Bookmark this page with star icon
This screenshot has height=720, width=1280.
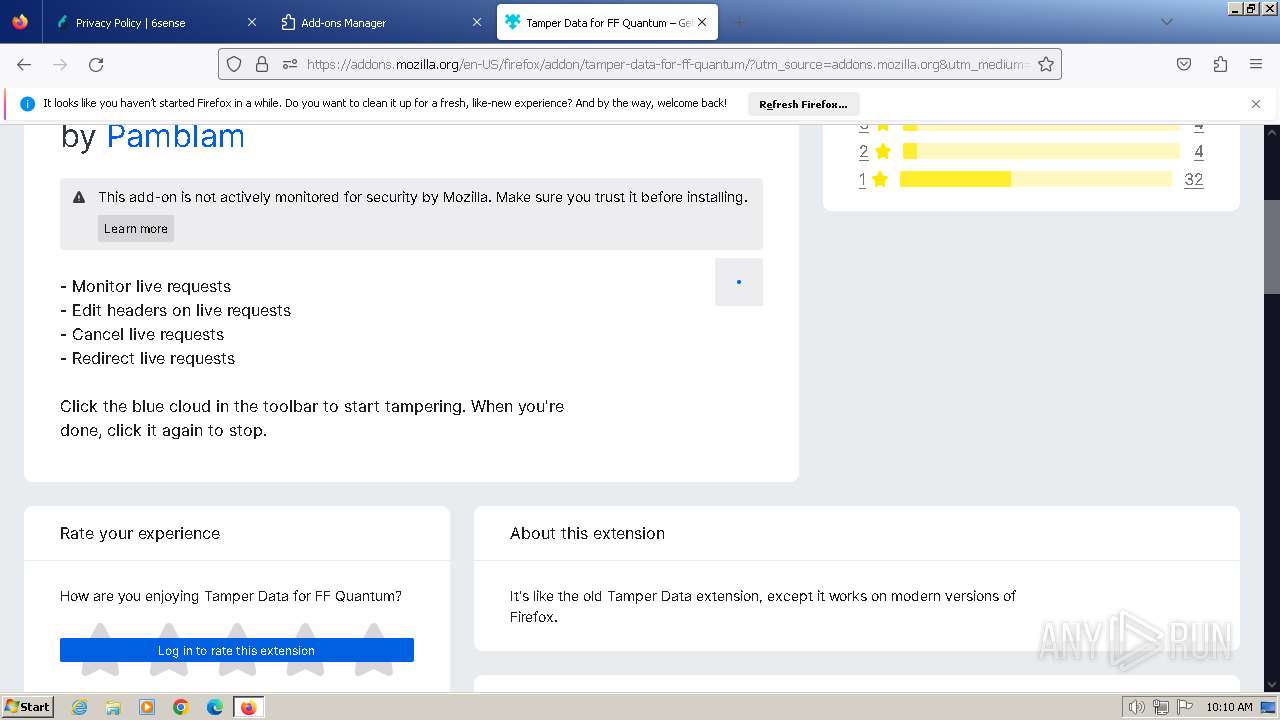[1046, 64]
